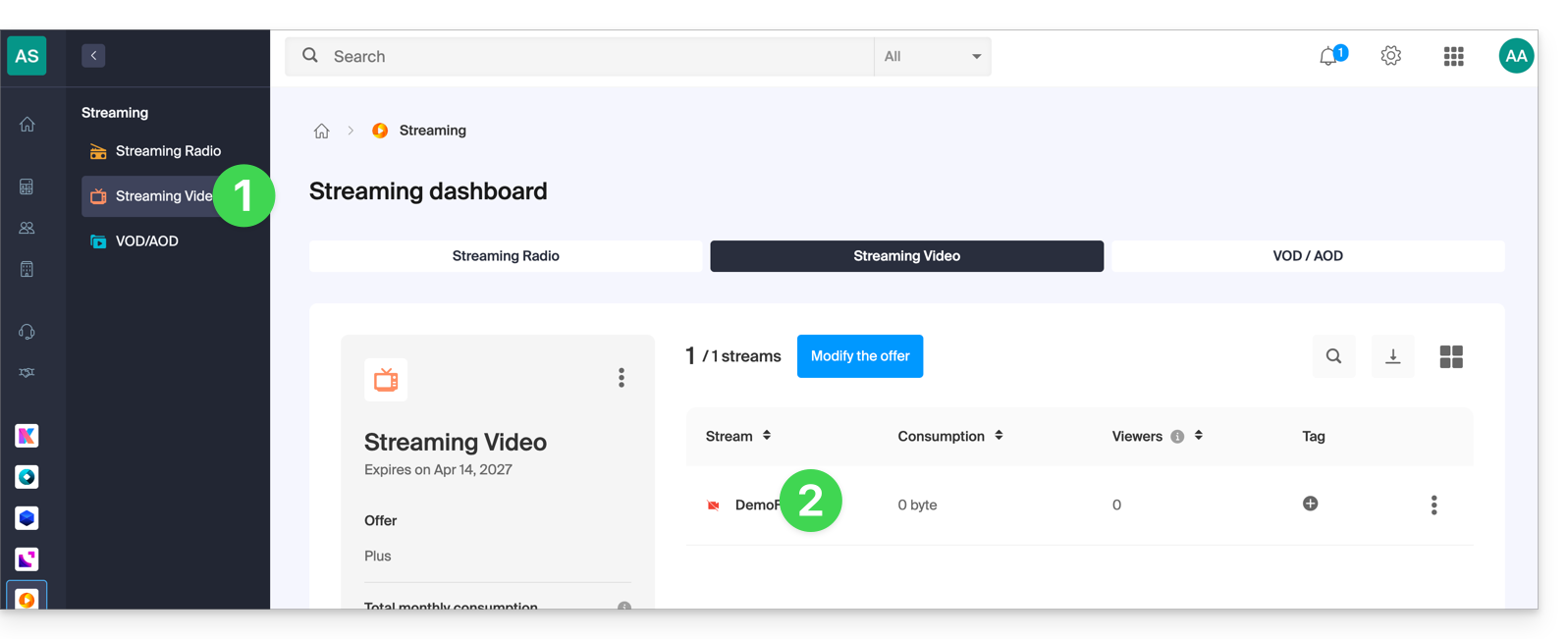Switch to the Streaming Radio tab
The width and height of the screenshot is (1568, 639).
506,256
